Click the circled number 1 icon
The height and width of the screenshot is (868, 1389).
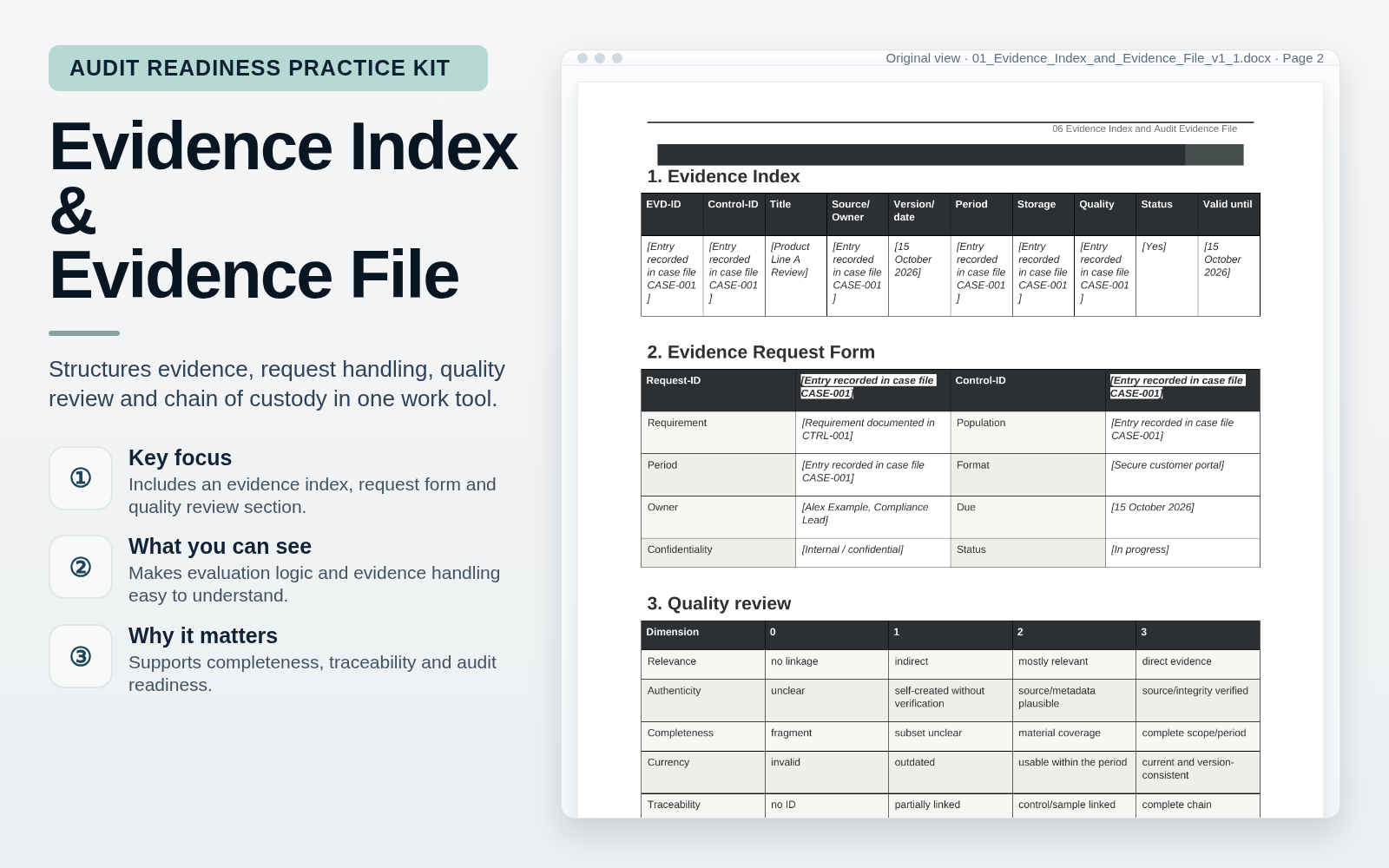(81, 478)
